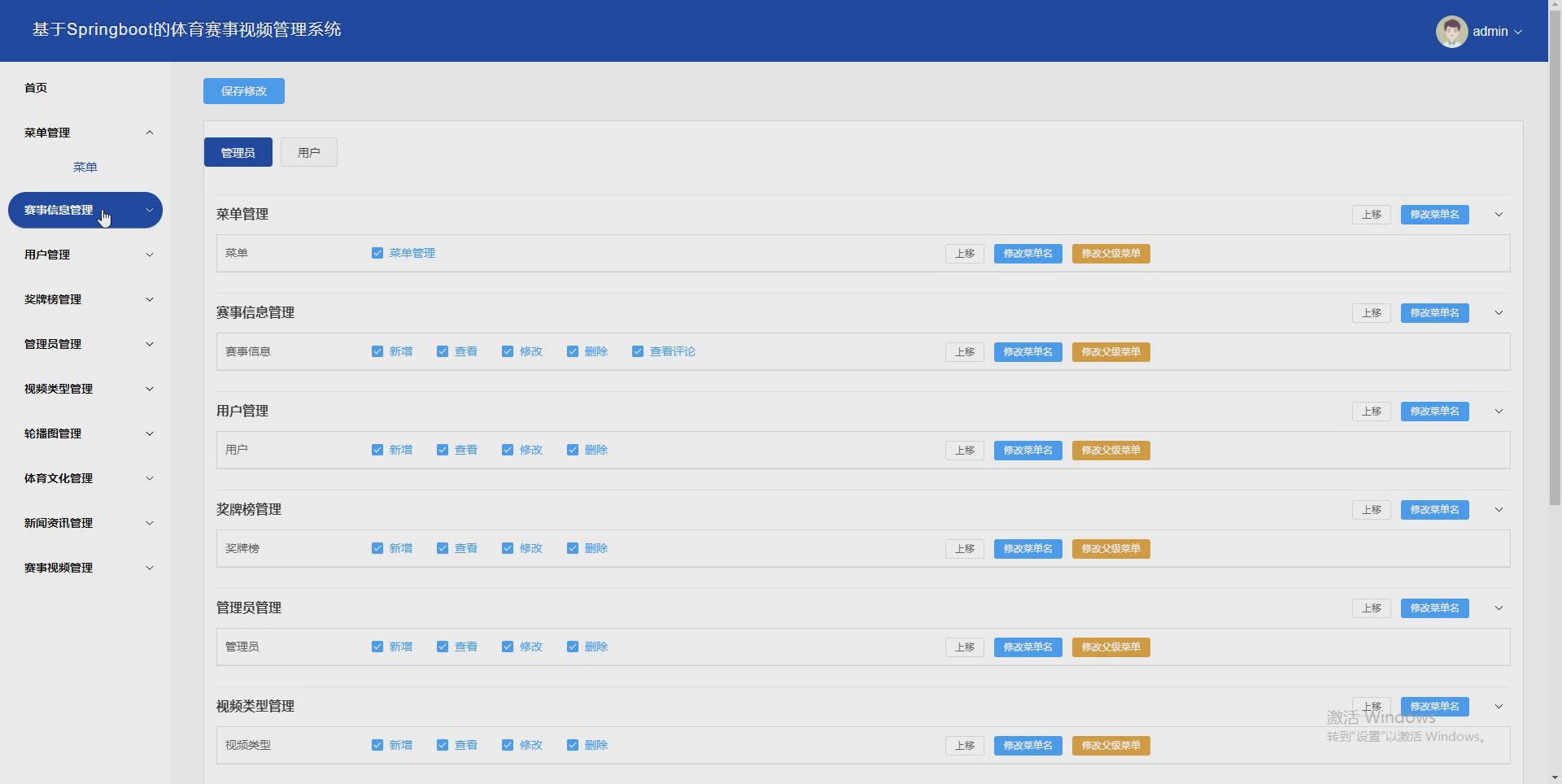The height and width of the screenshot is (784, 1562).
Task: Collapse the 菜单管理 section arrow in panel
Action: click(1499, 215)
